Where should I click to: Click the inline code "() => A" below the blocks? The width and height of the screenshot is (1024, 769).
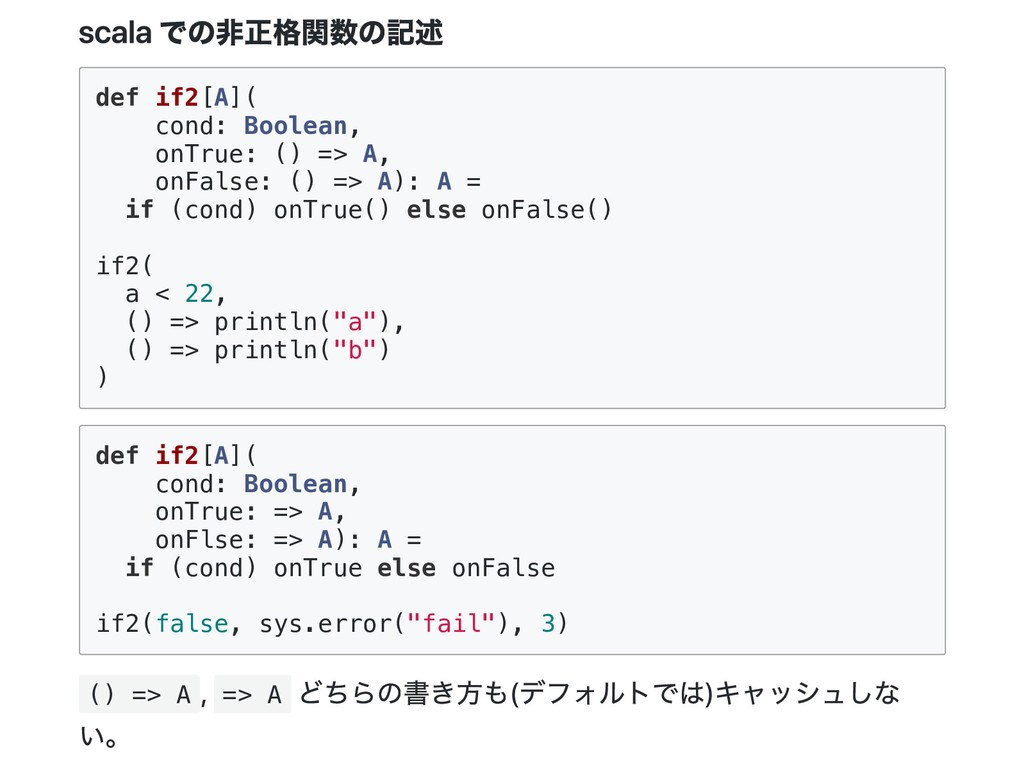pos(139,694)
